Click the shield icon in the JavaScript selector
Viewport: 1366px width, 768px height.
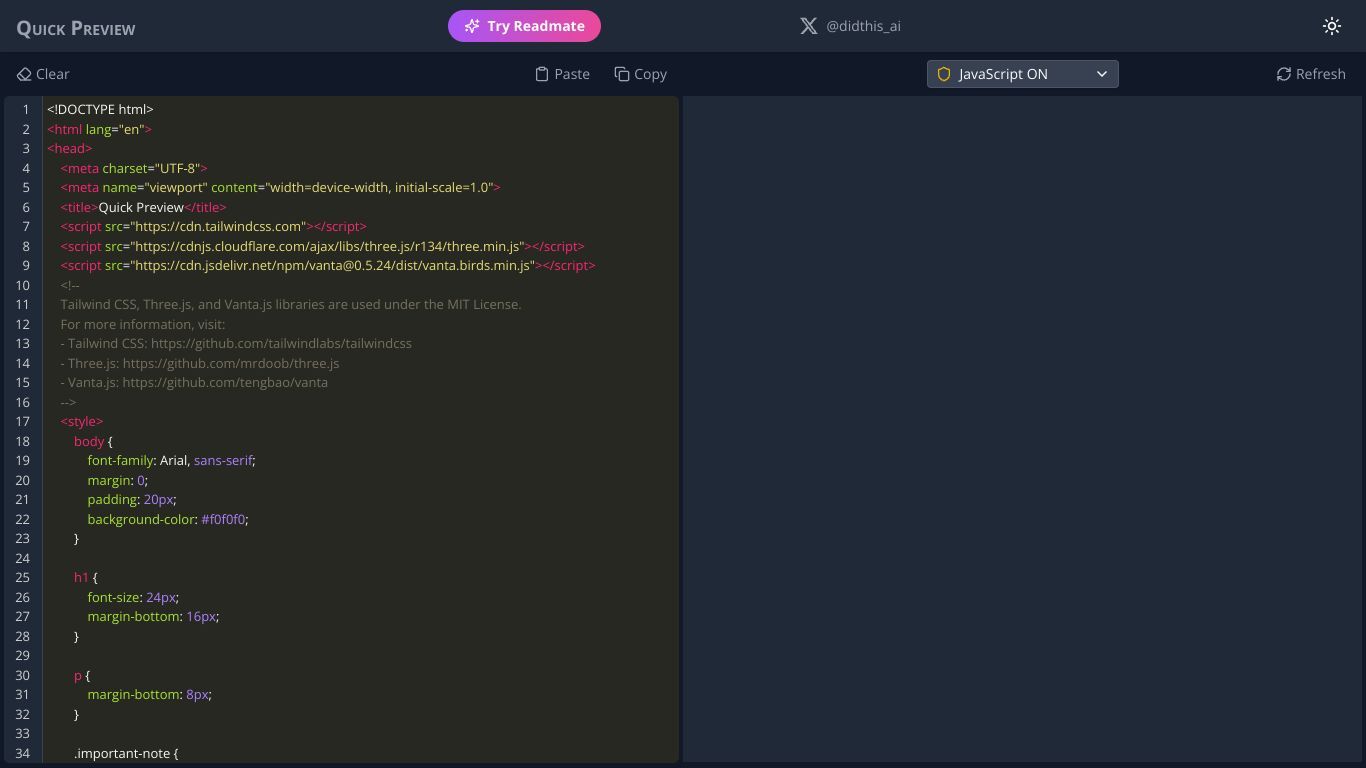click(943, 74)
